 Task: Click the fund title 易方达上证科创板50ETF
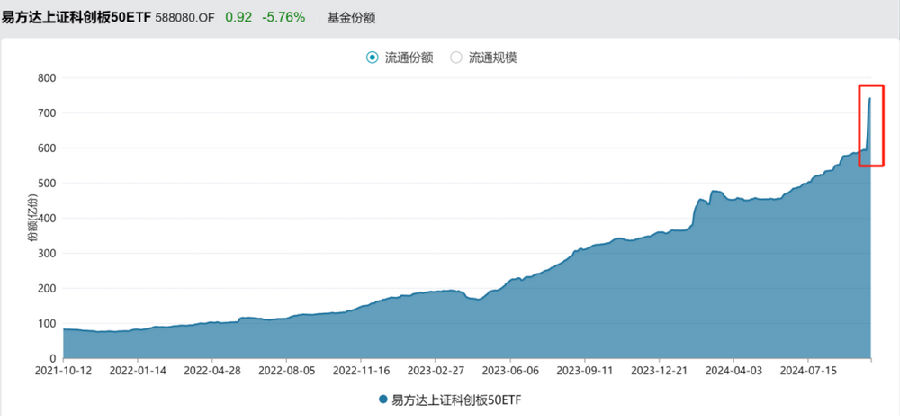click(x=76, y=18)
